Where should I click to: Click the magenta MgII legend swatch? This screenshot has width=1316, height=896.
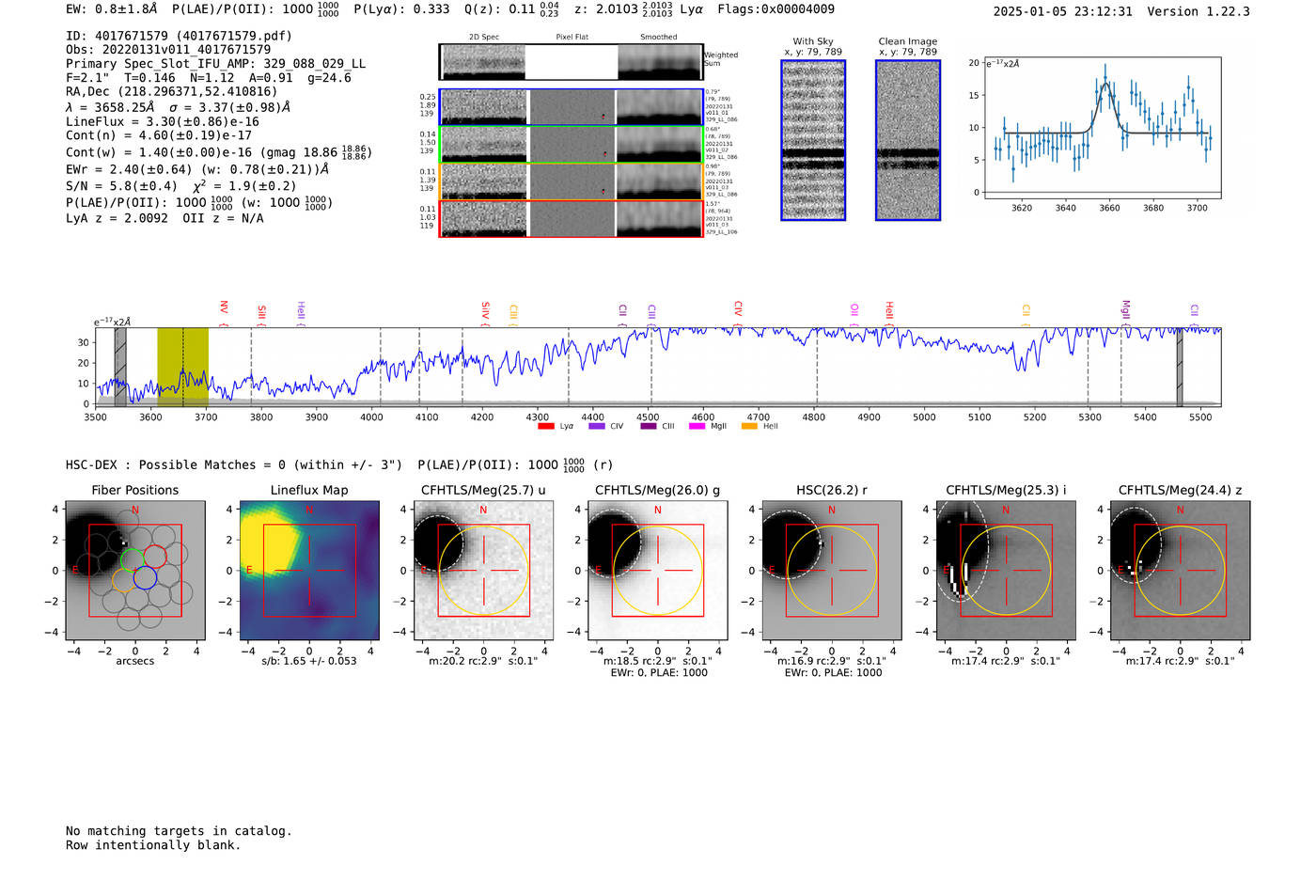(x=697, y=426)
